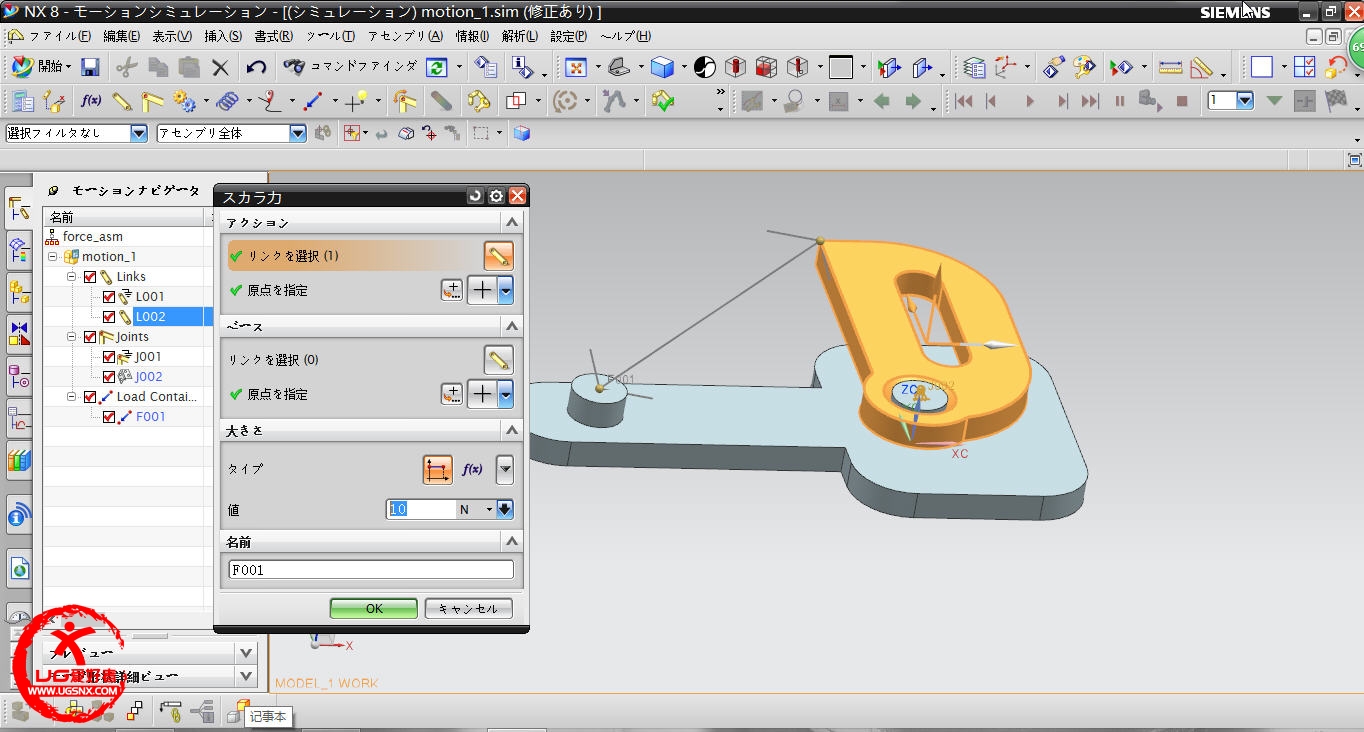Open the Analysis menu
The width and height of the screenshot is (1364, 732).
520,36
